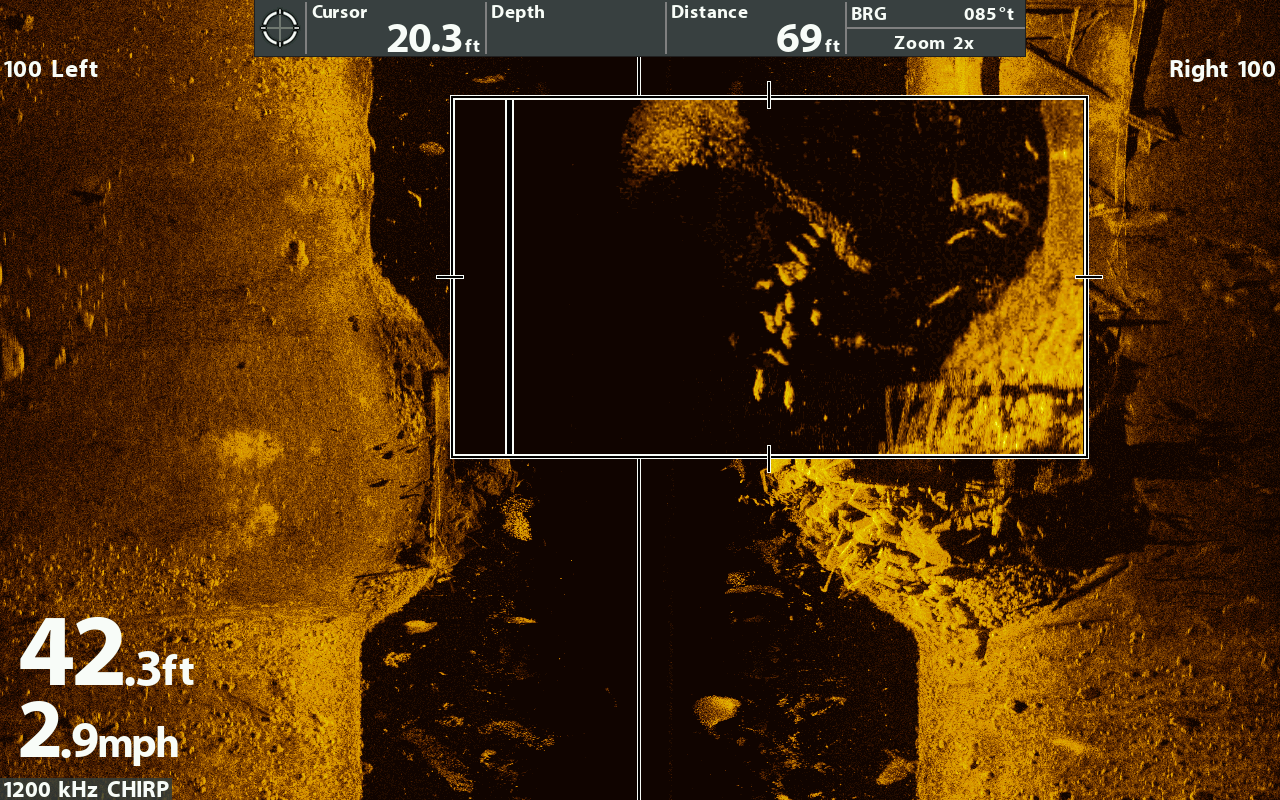The width and height of the screenshot is (1280, 800).
Task: Click the vertical cursor line inside zoom window
Action: [x=510, y=277]
